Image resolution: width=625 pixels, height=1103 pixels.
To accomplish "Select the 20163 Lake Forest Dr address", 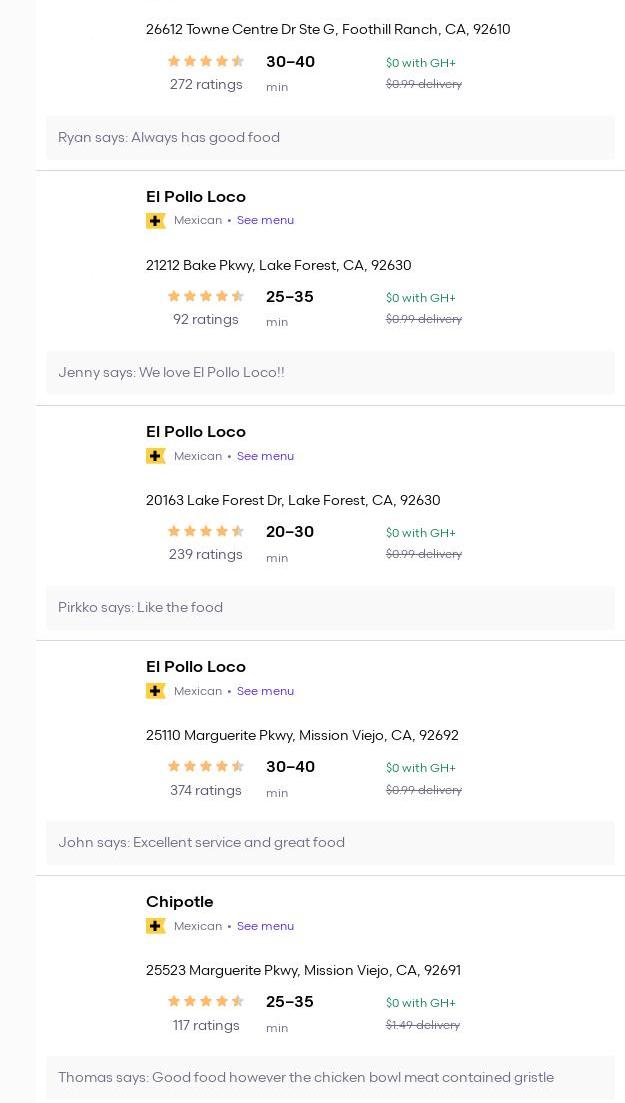I will [293, 501].
